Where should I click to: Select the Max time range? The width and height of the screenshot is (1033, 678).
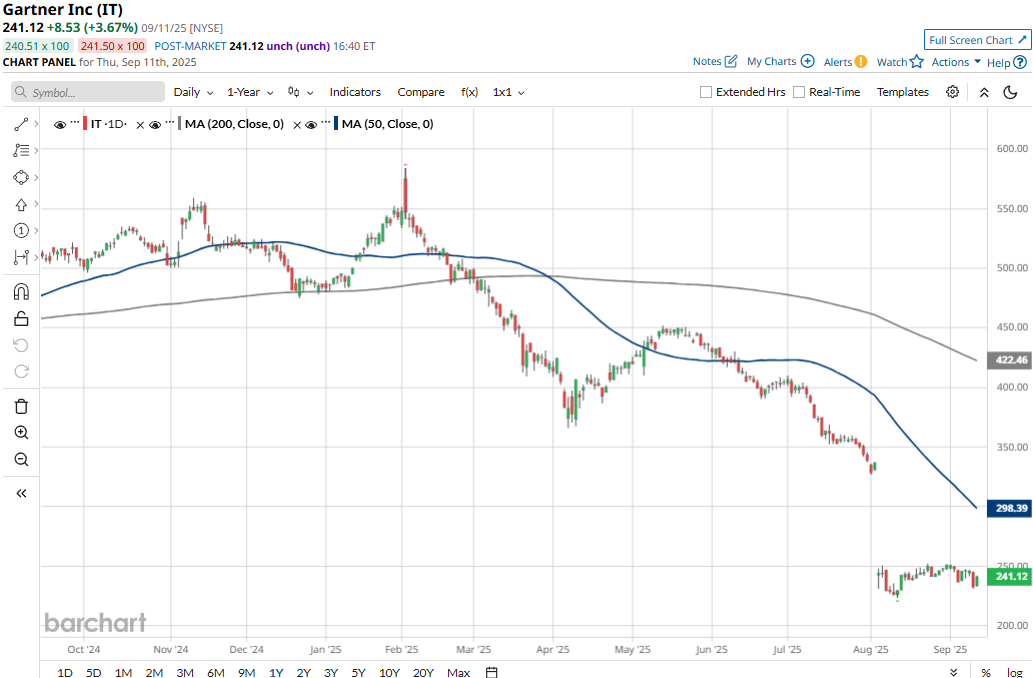click(x=459, y=672)
